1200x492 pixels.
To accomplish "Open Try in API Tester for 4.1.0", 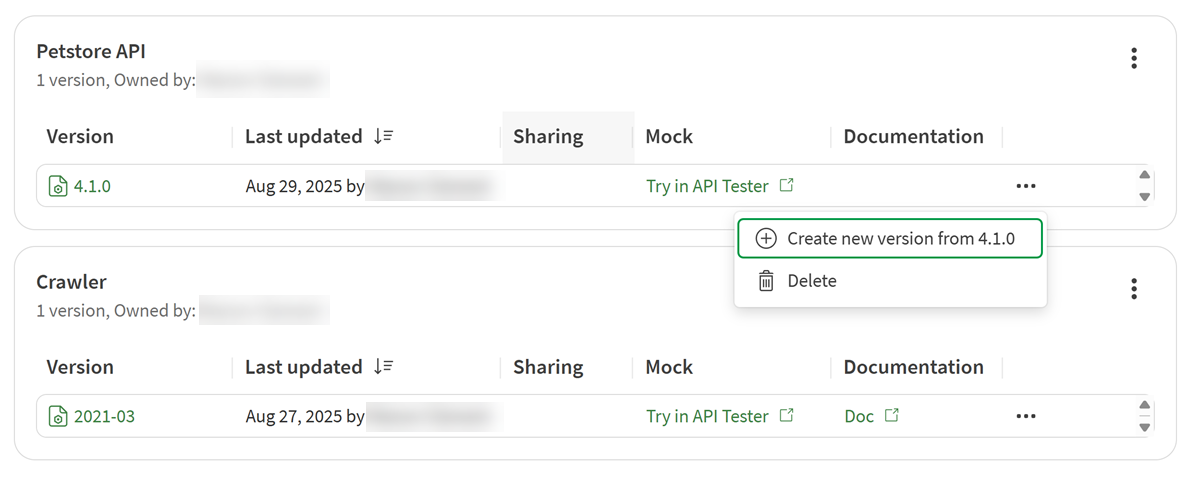I will tap(707, 186).
